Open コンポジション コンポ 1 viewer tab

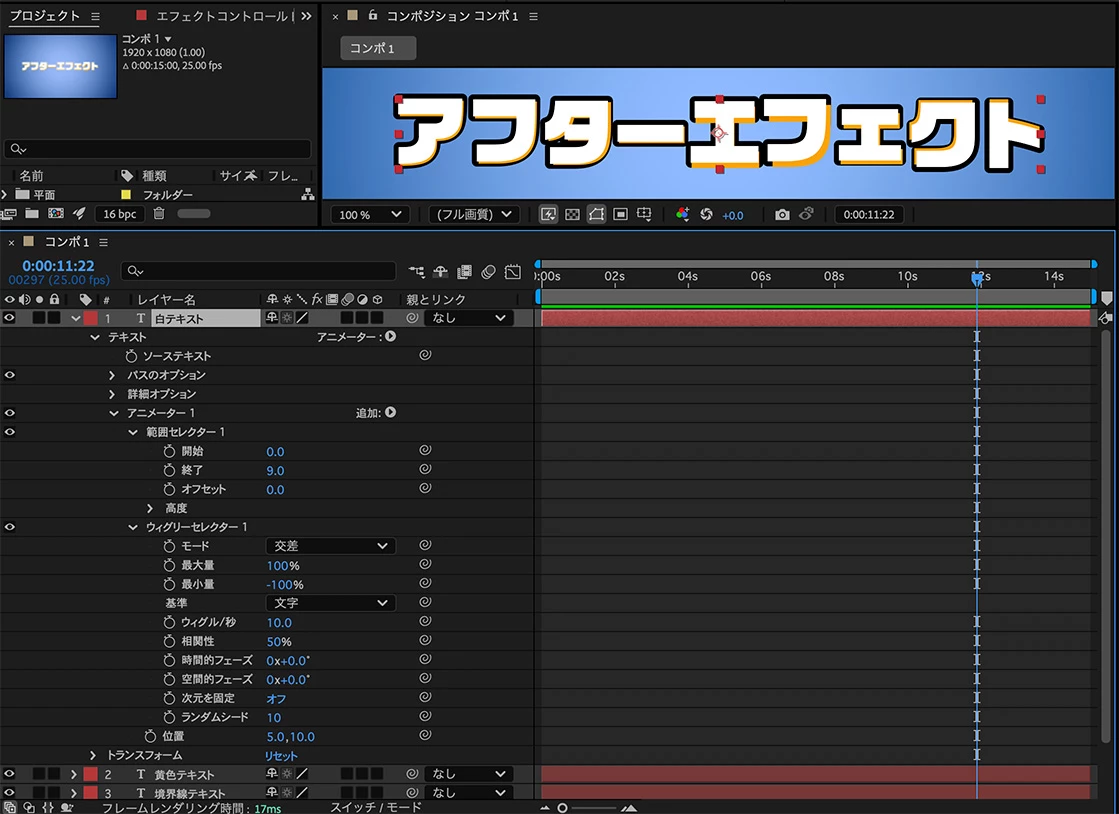tap(452, 16)
